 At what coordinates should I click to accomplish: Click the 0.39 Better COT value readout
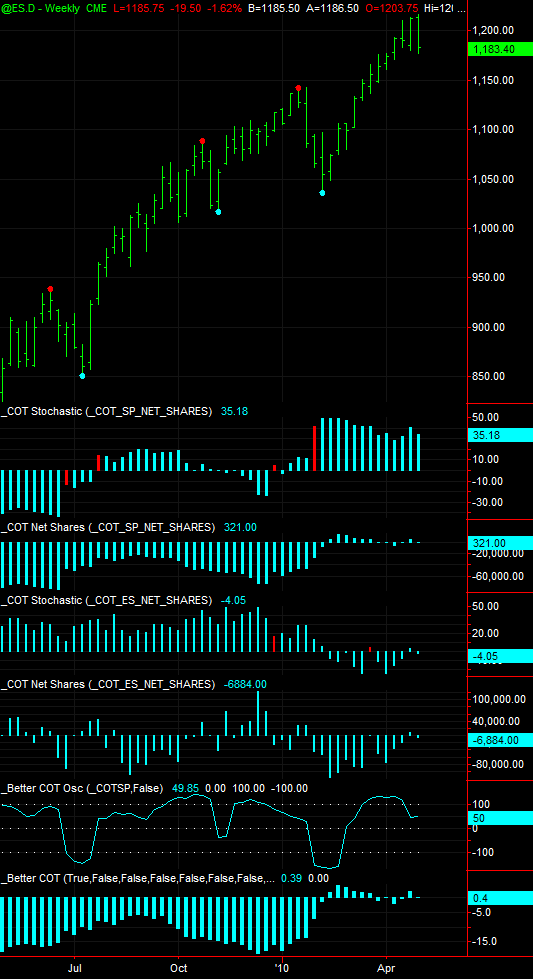[x=291, y=878]
